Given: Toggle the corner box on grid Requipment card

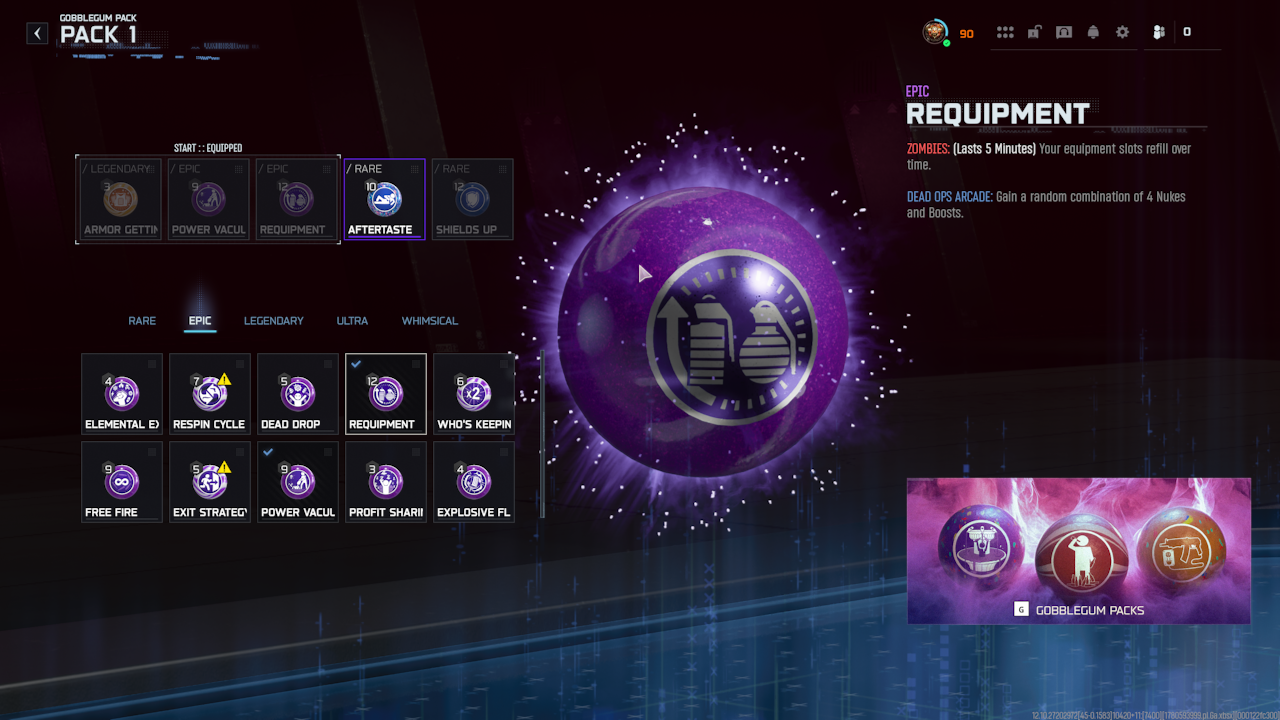Looking at the screenshot, I should pos(416,364).
